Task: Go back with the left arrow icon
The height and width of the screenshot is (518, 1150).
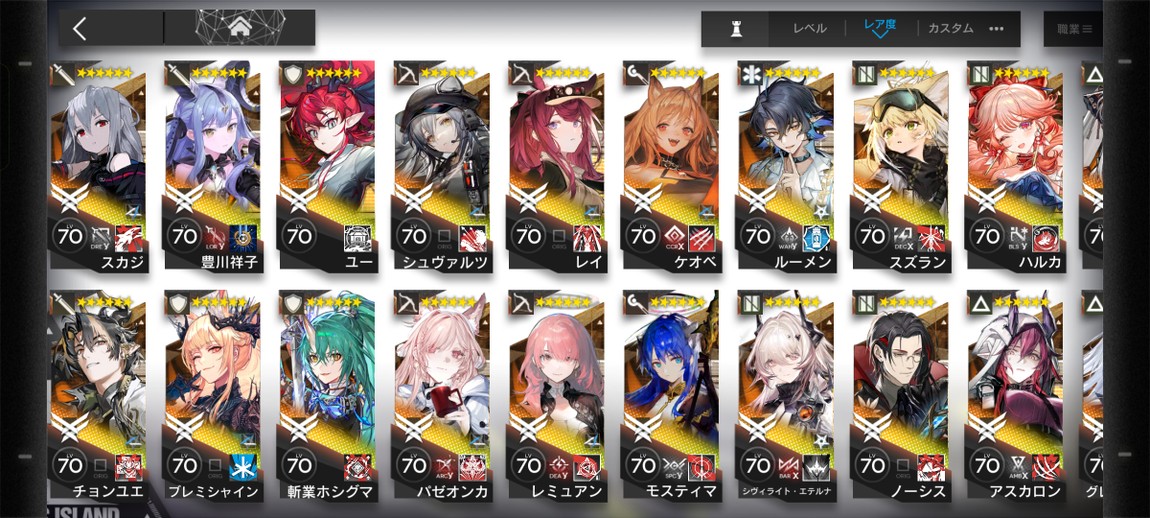Action: coord(80,29)
